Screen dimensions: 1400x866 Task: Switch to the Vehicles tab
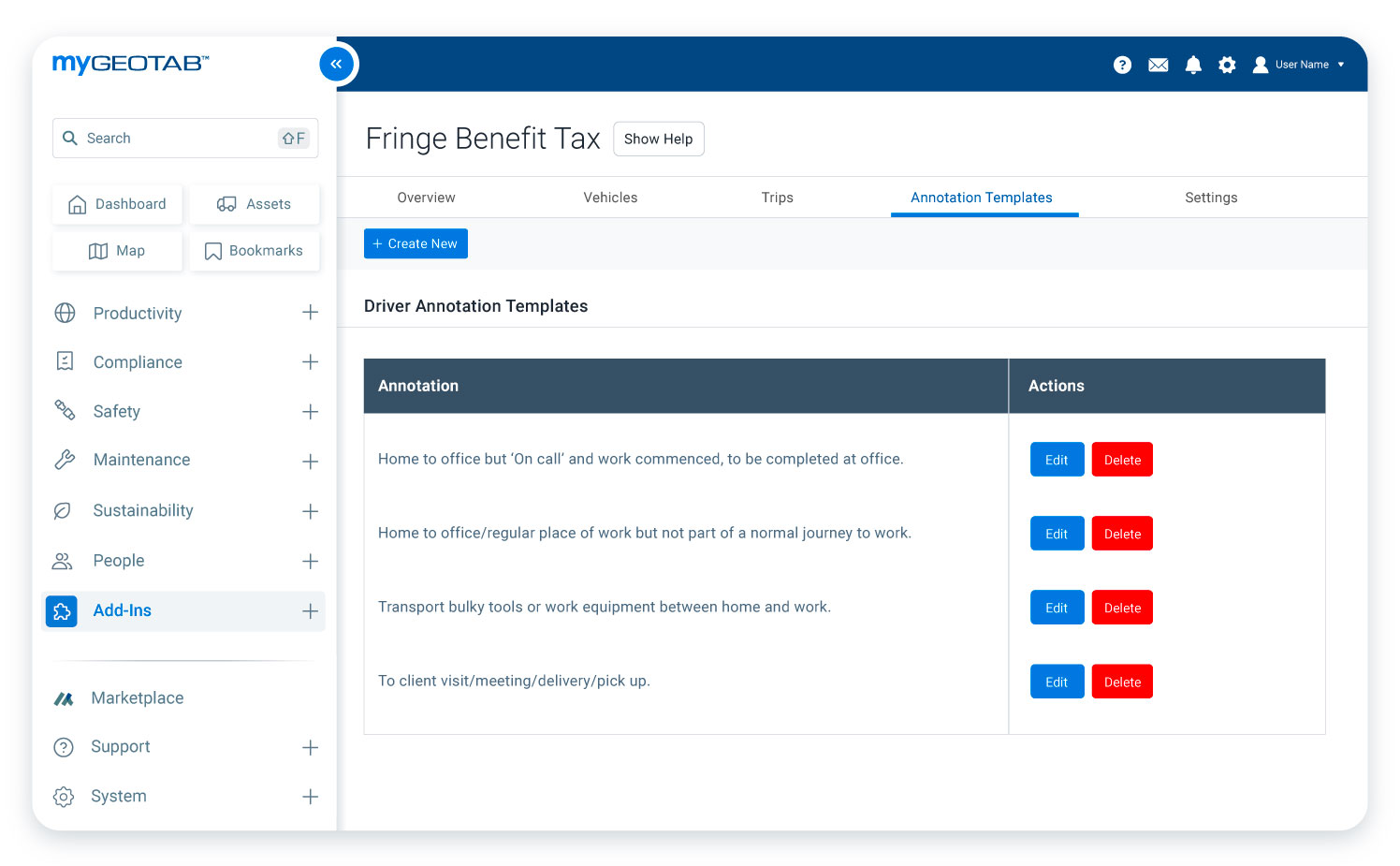click(x=610, y=198)
